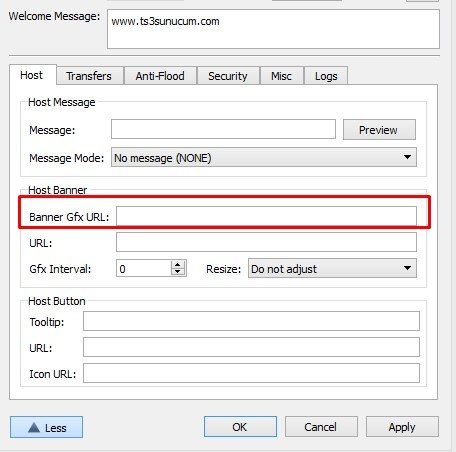Preview the host message

coord(379,129)
